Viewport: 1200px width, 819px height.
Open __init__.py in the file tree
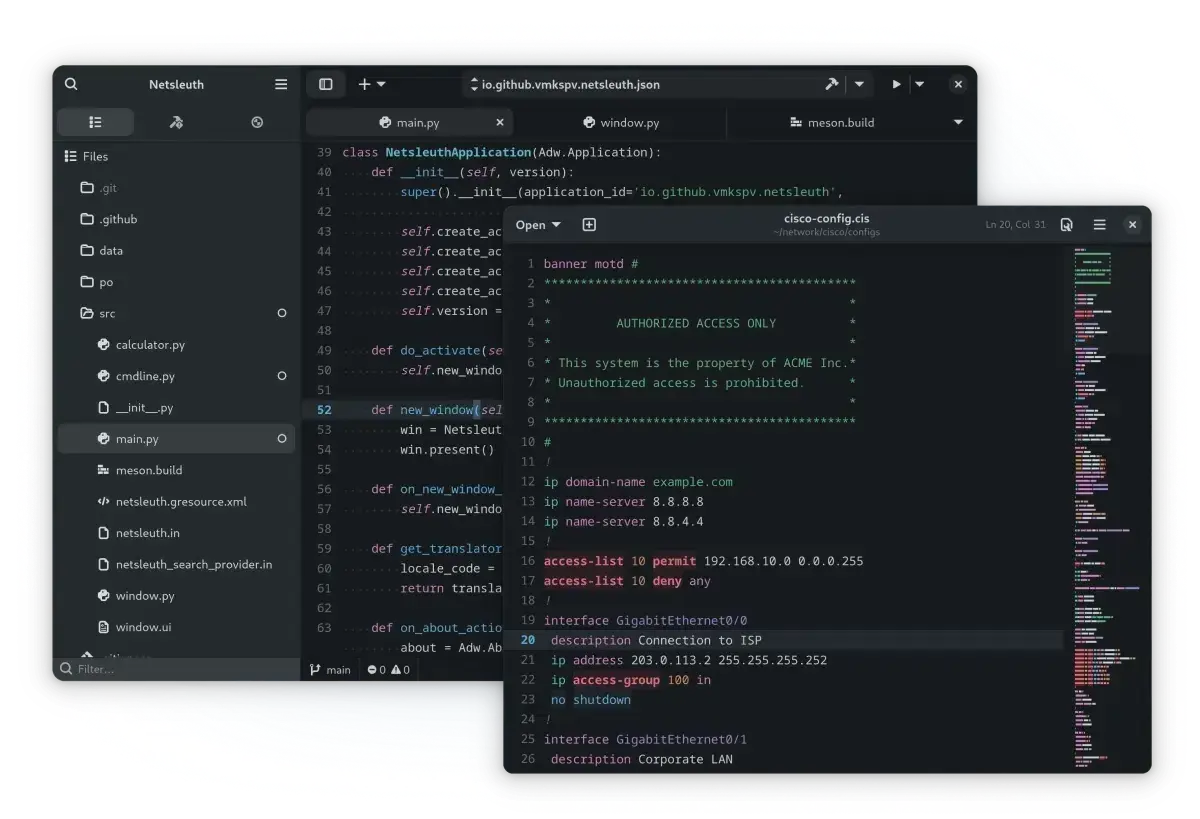(176, 407)
